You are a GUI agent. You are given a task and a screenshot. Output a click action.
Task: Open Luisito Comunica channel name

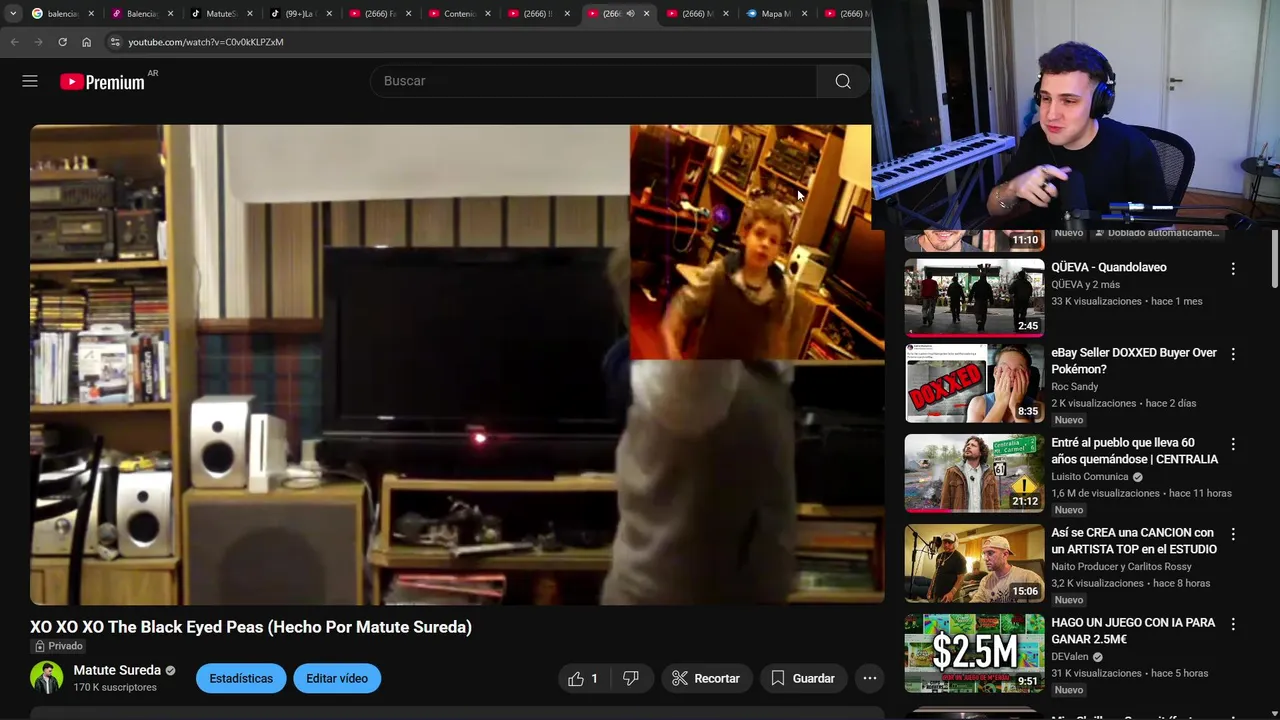1090,476
